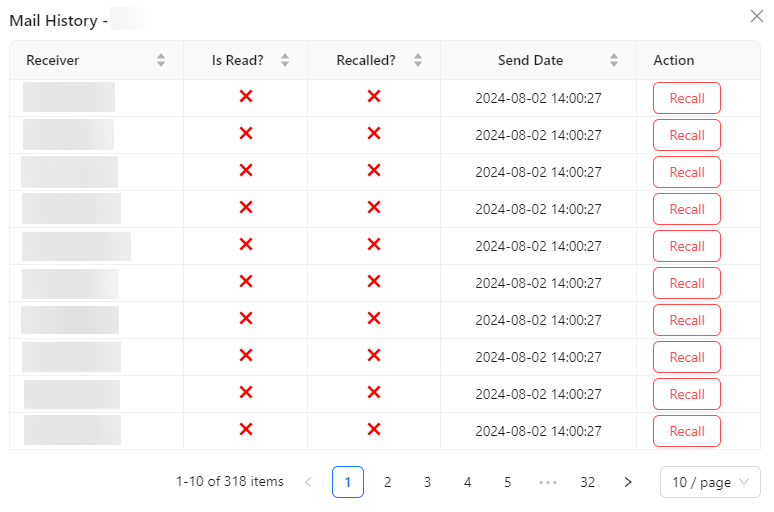Click the Send Date column header
Viewport: 774px width, 512px height.
pyautogui.click(x=531, y=60)
